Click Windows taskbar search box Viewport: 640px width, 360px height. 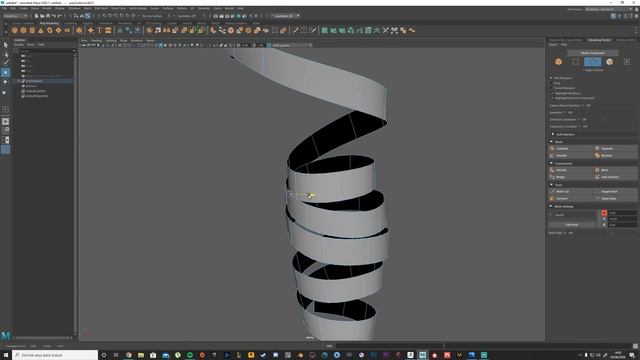coord(55,355)
